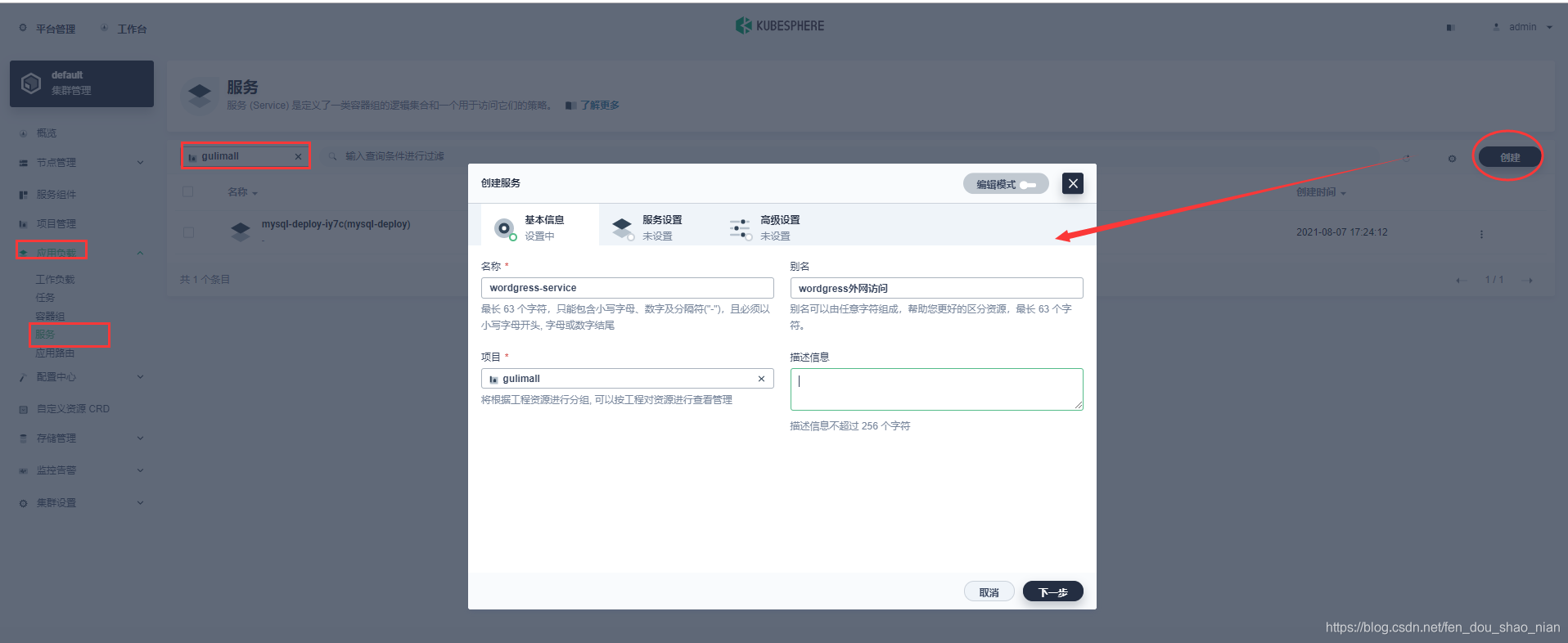Toggle the select-all checkbox in table header
This screenshot has width=1568, height=643.
[x=188, y=191]
